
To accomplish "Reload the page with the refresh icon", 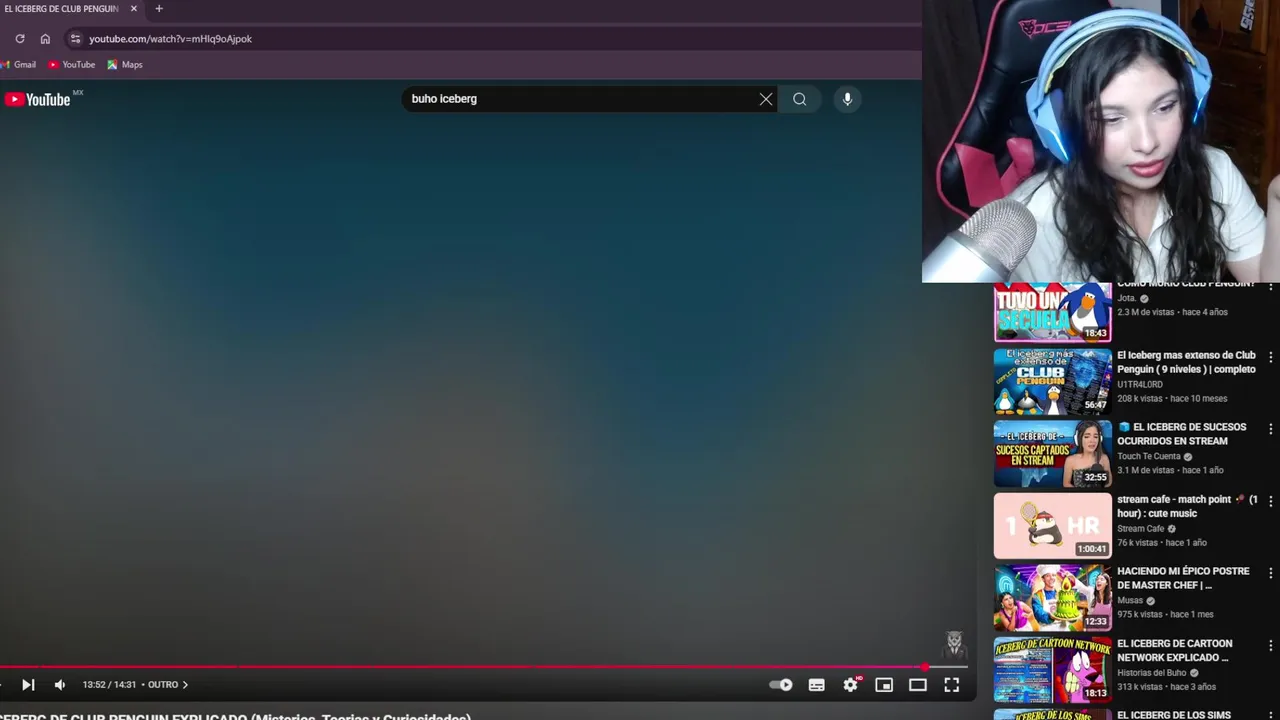I will pyautogui.click(x=19, y=39).
